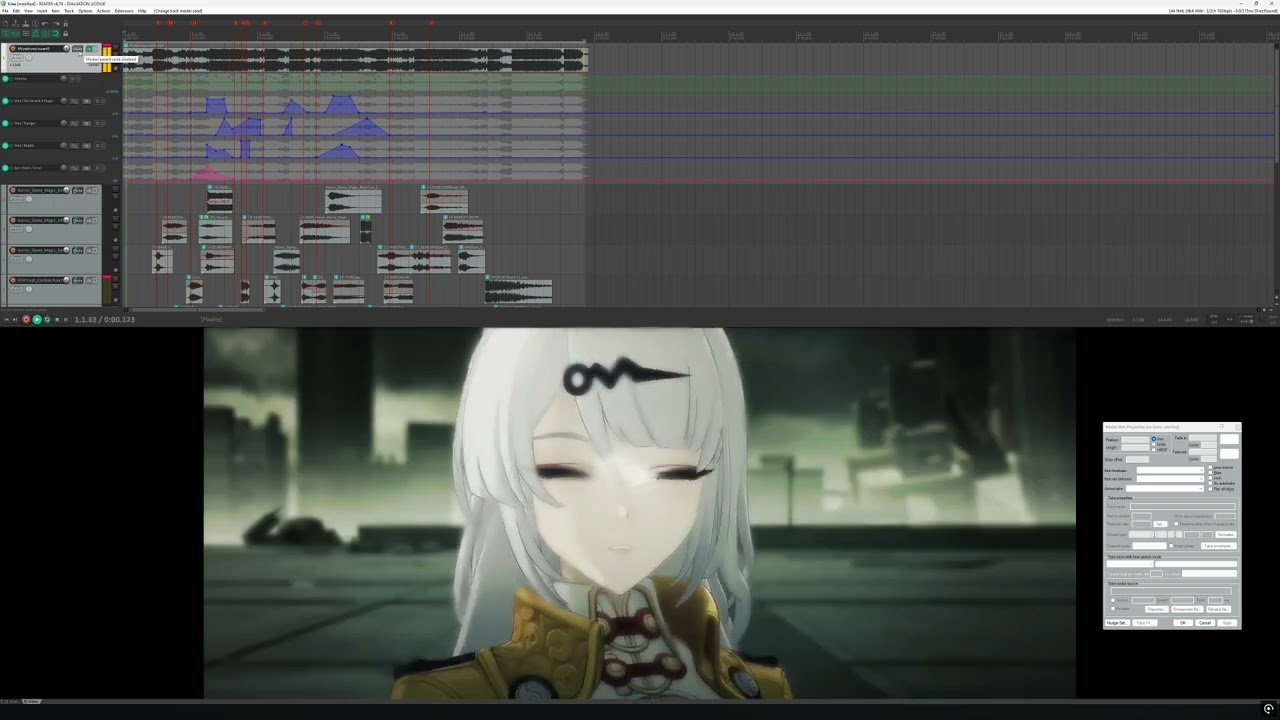Click the Save project toolbar icon
1280x720 pixels.
26,23
